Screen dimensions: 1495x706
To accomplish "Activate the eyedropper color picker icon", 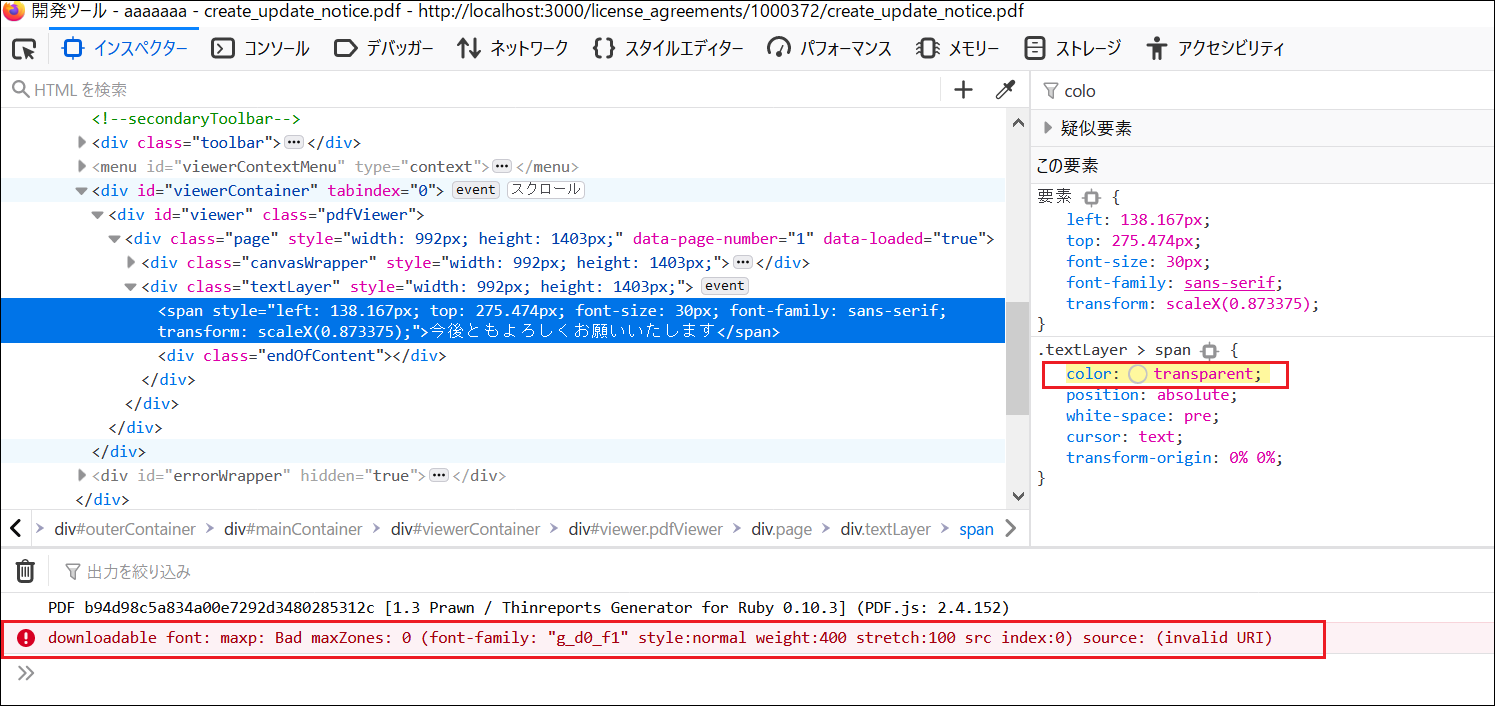I will 1005,89.
